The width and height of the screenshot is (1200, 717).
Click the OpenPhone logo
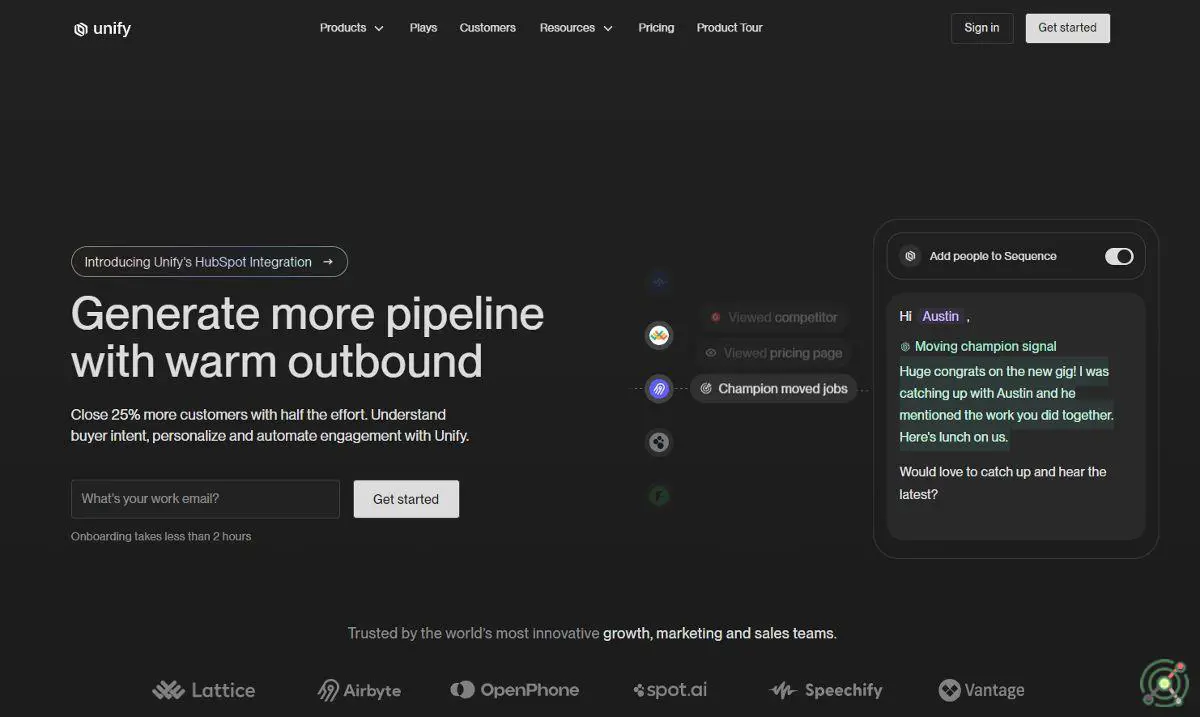515,690
